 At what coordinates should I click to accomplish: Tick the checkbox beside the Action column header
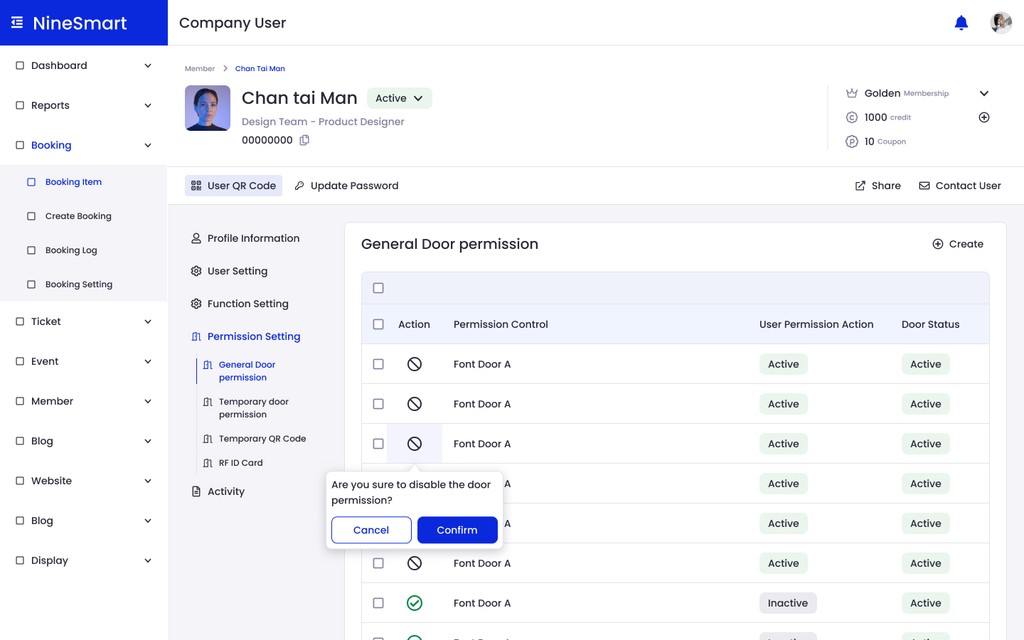(378, 325)
